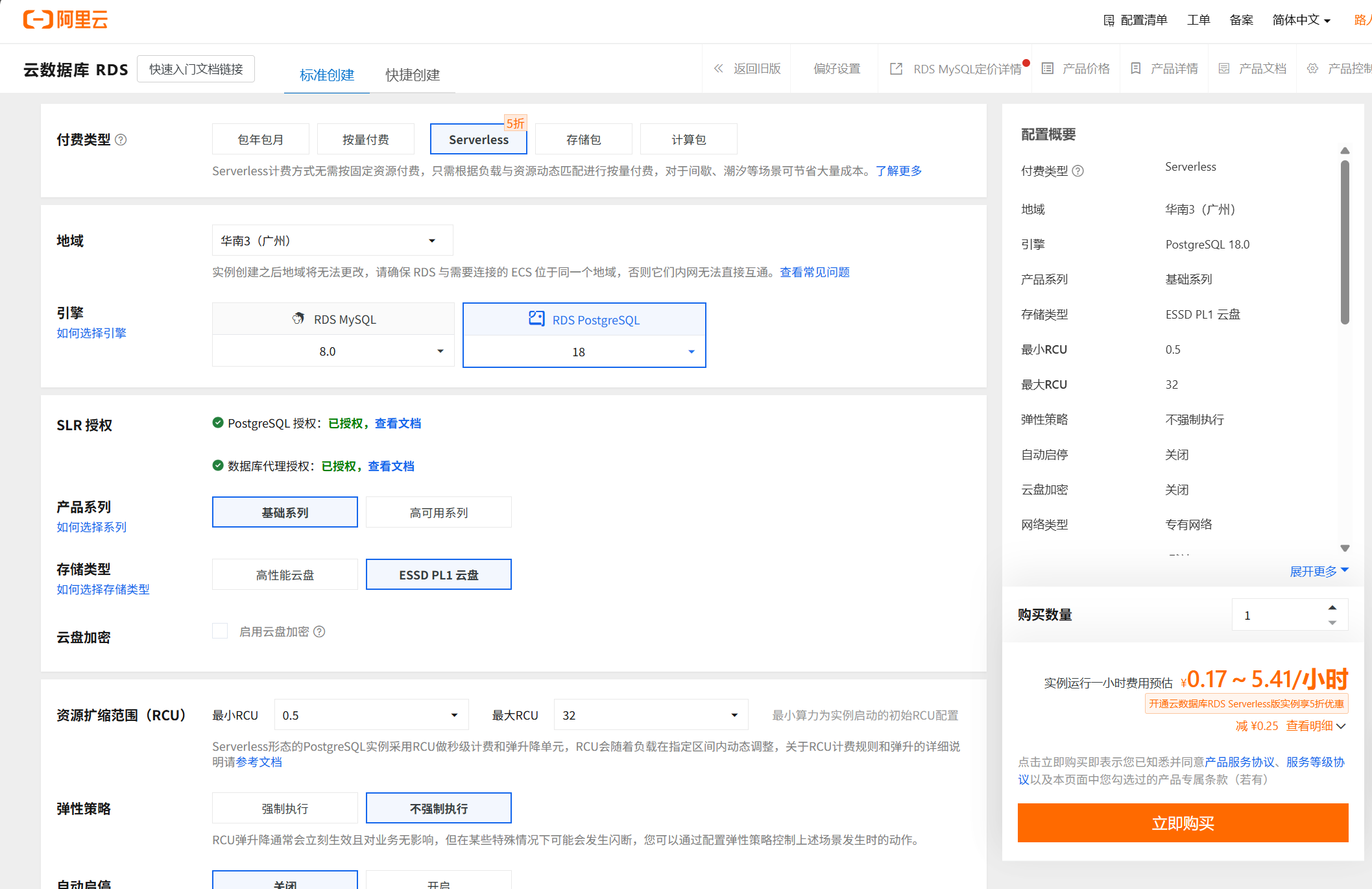This screenshot has width=1372, height=889.
Task: Open 参考文档 link about RCU
Action: 259,762
